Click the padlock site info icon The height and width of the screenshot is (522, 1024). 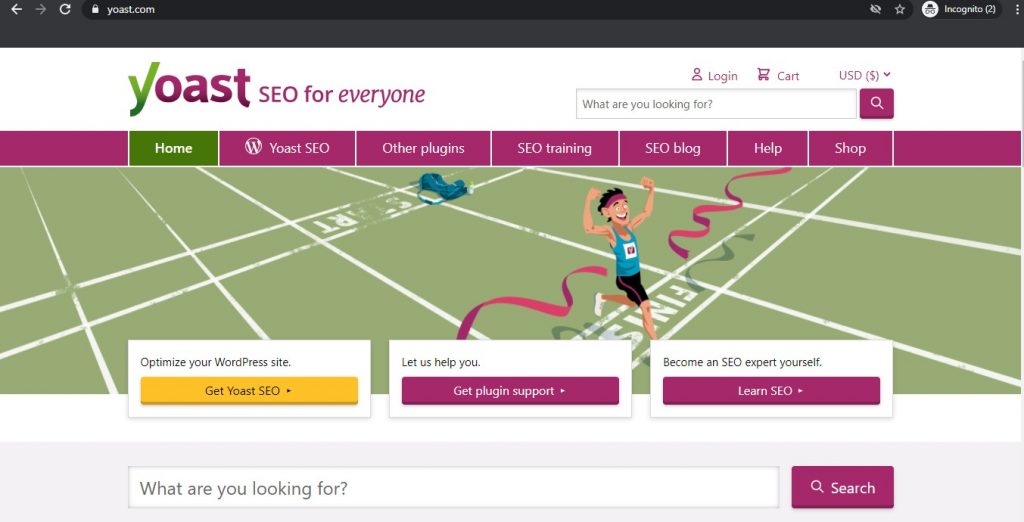(x=95, y=9)
